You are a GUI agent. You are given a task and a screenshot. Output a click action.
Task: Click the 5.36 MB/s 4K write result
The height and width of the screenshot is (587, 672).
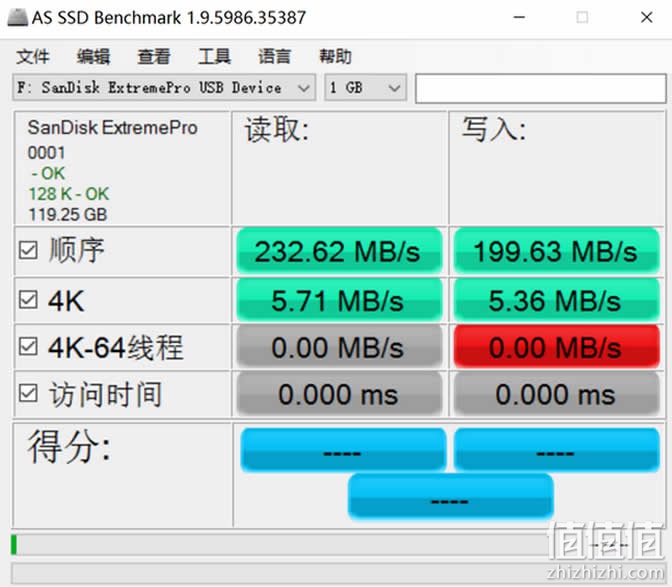pos(556,300)
